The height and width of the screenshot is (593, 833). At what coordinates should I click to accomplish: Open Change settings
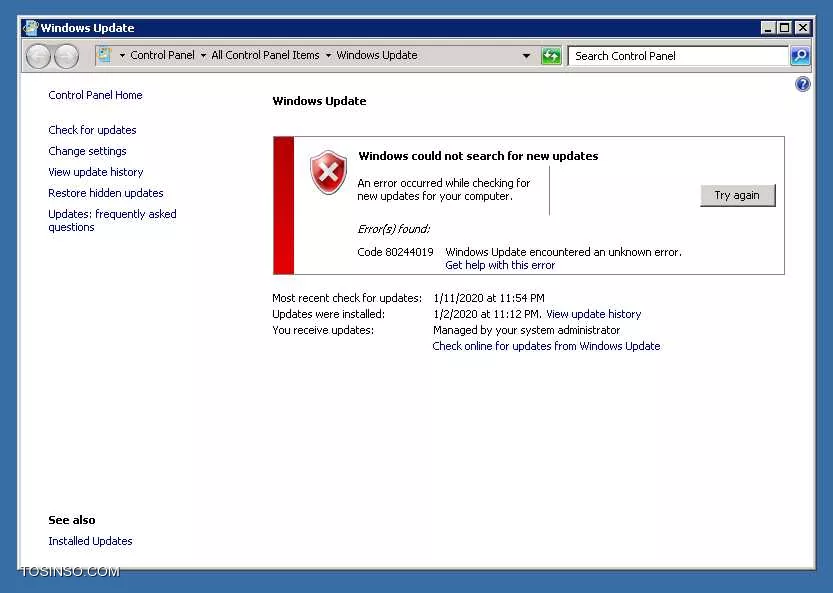pos(87,151)
